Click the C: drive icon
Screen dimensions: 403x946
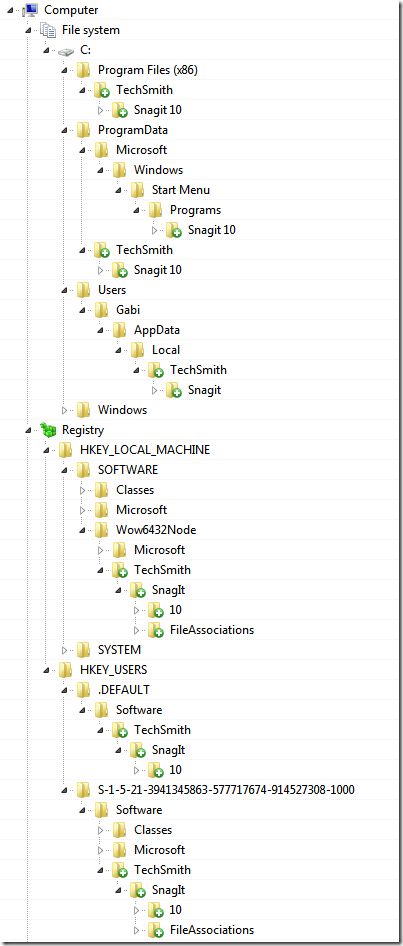(x=66, y=50)
